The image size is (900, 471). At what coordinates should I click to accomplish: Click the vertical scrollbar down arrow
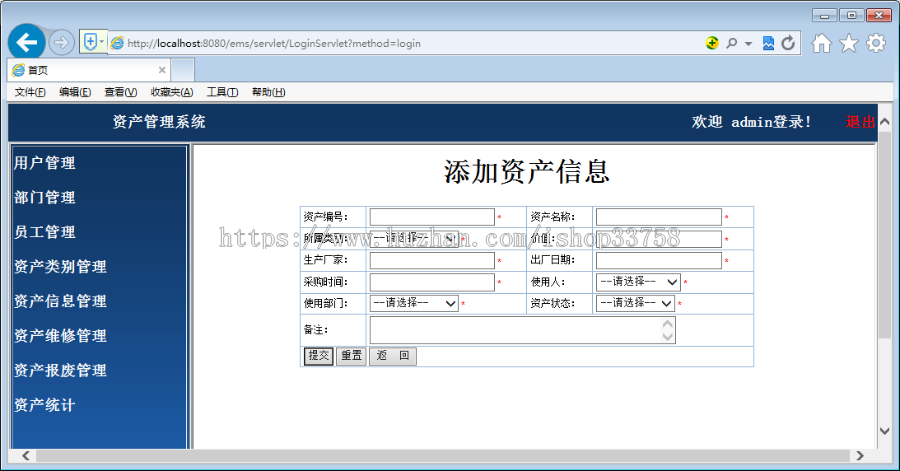(x=885, y=431)
